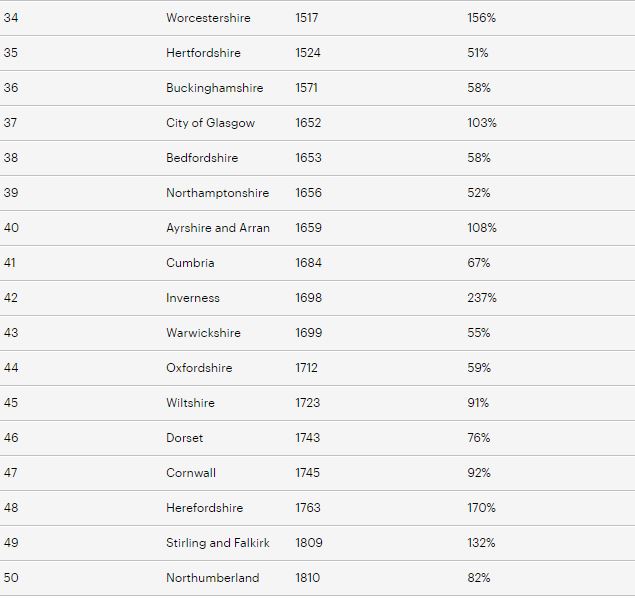The height and width of the screenshot is (599, 635).
Task: Select the Ayrshire and Arran cell
Action: pos(218,228)
